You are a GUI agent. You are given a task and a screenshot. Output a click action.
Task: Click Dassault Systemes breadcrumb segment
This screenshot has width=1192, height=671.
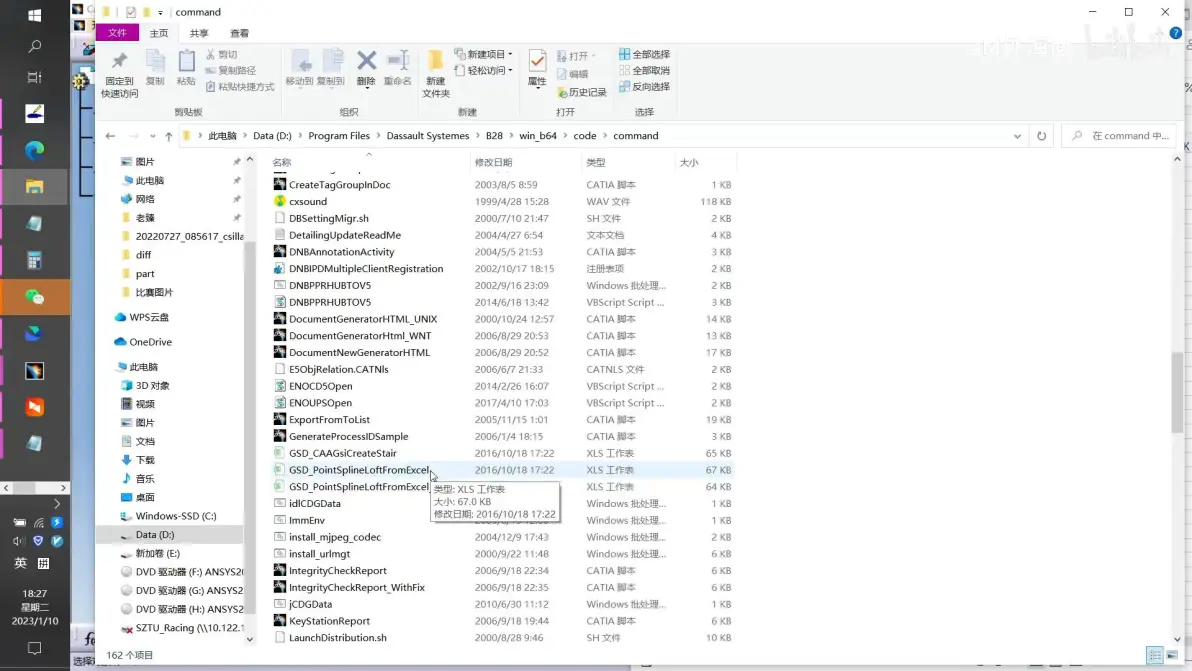point(428,136)
